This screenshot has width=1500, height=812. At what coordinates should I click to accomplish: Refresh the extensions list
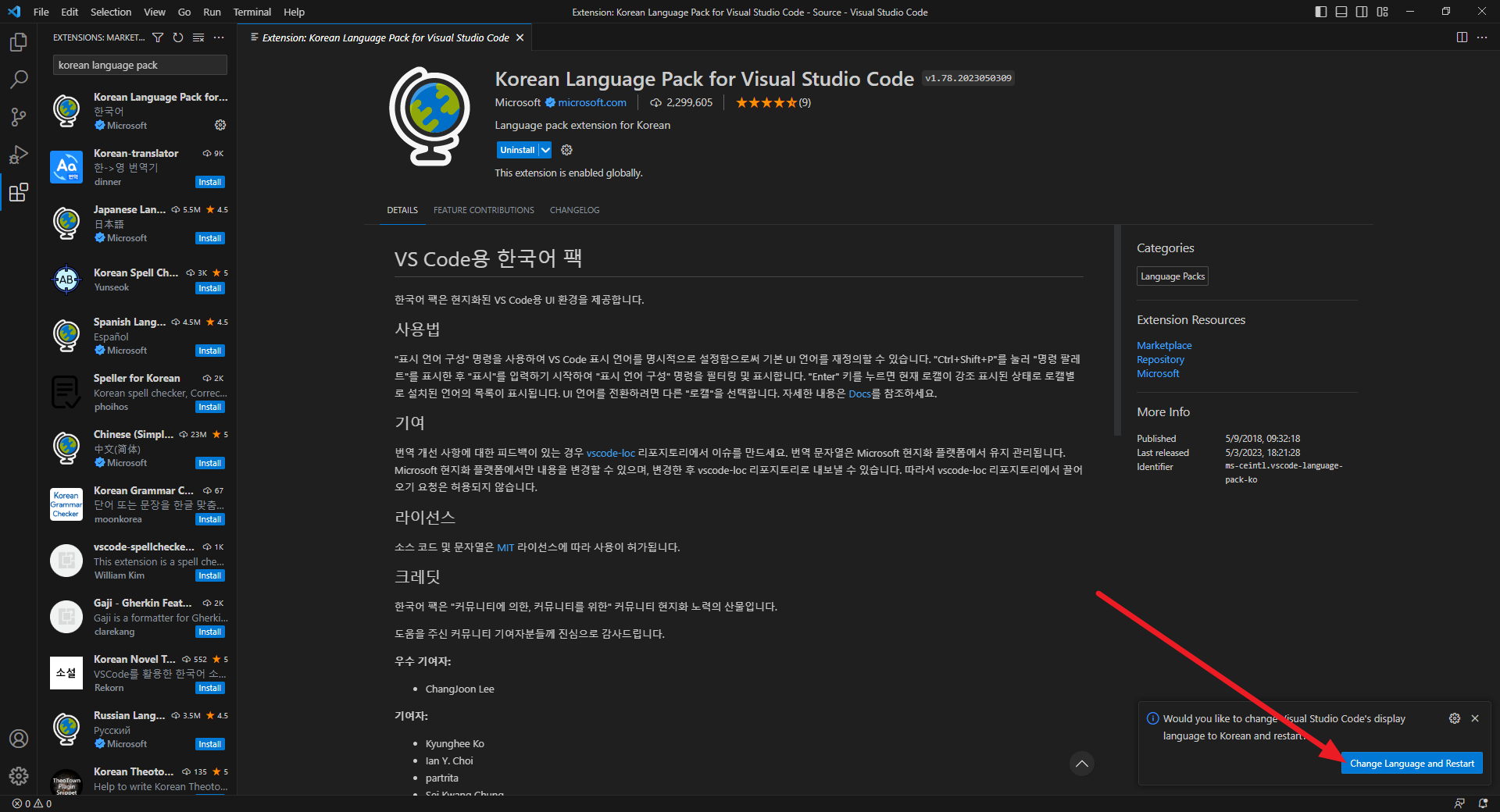[x=178, y=37]
